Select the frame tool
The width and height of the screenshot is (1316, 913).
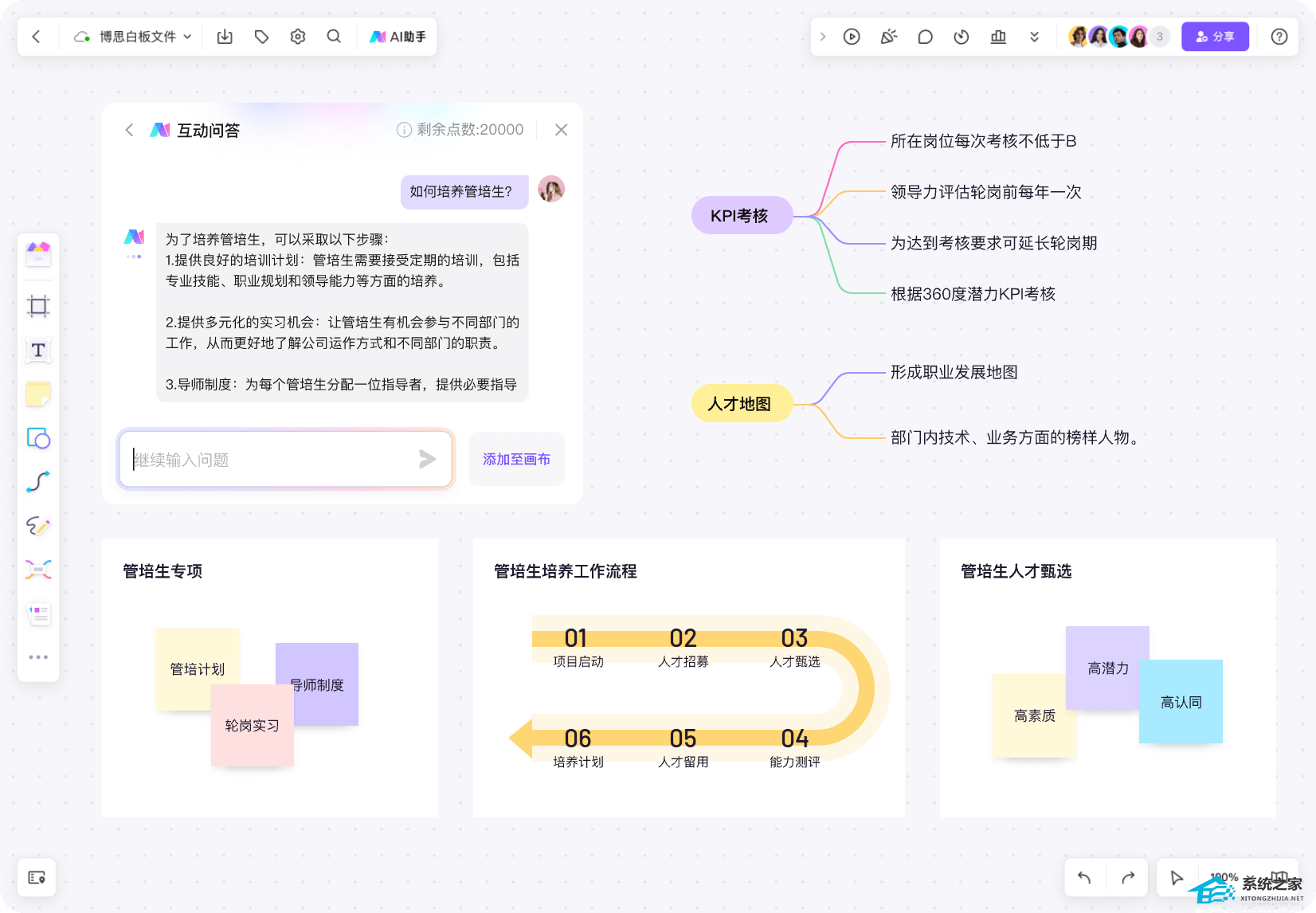tap(38, 306)
